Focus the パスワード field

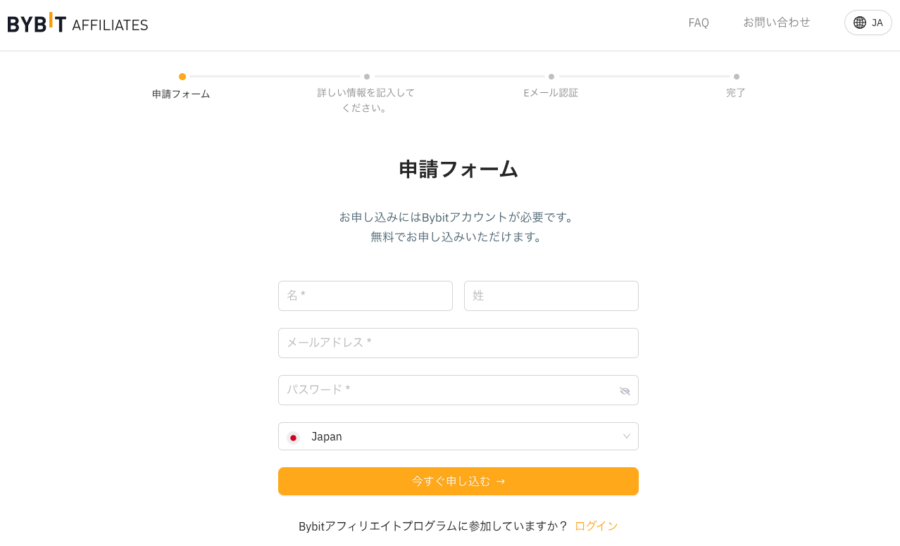coord(458,390)
